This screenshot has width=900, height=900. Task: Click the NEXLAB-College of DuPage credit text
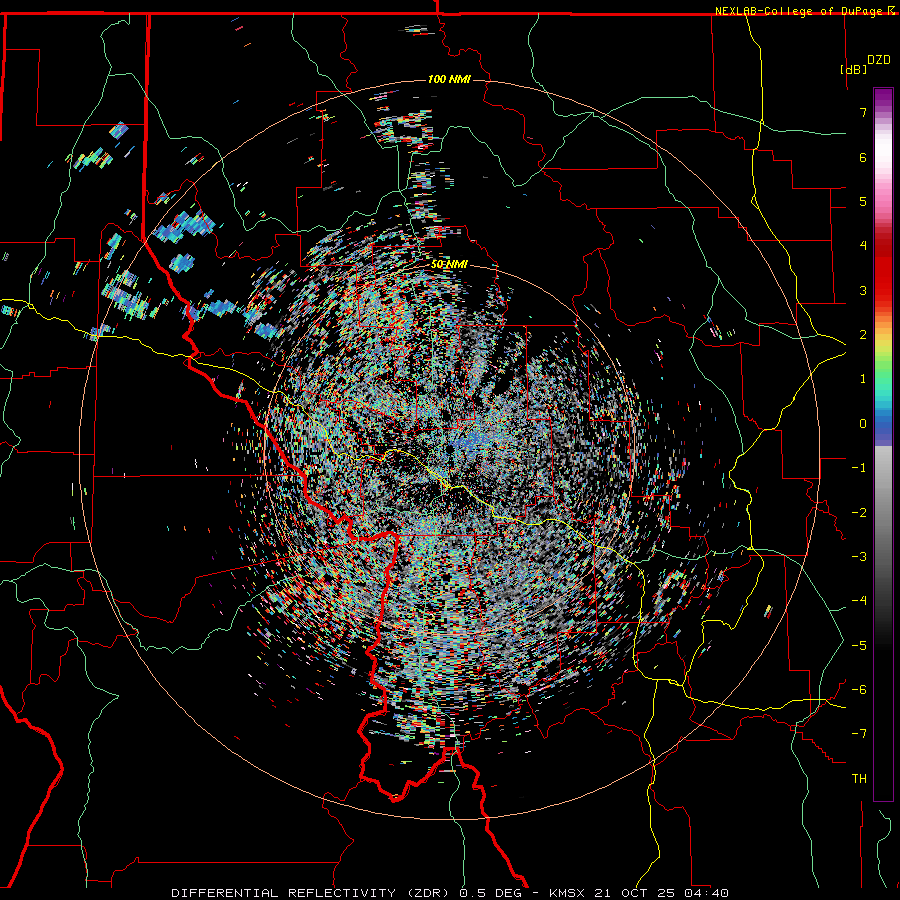pyautogui.click(x=799, y=11)
